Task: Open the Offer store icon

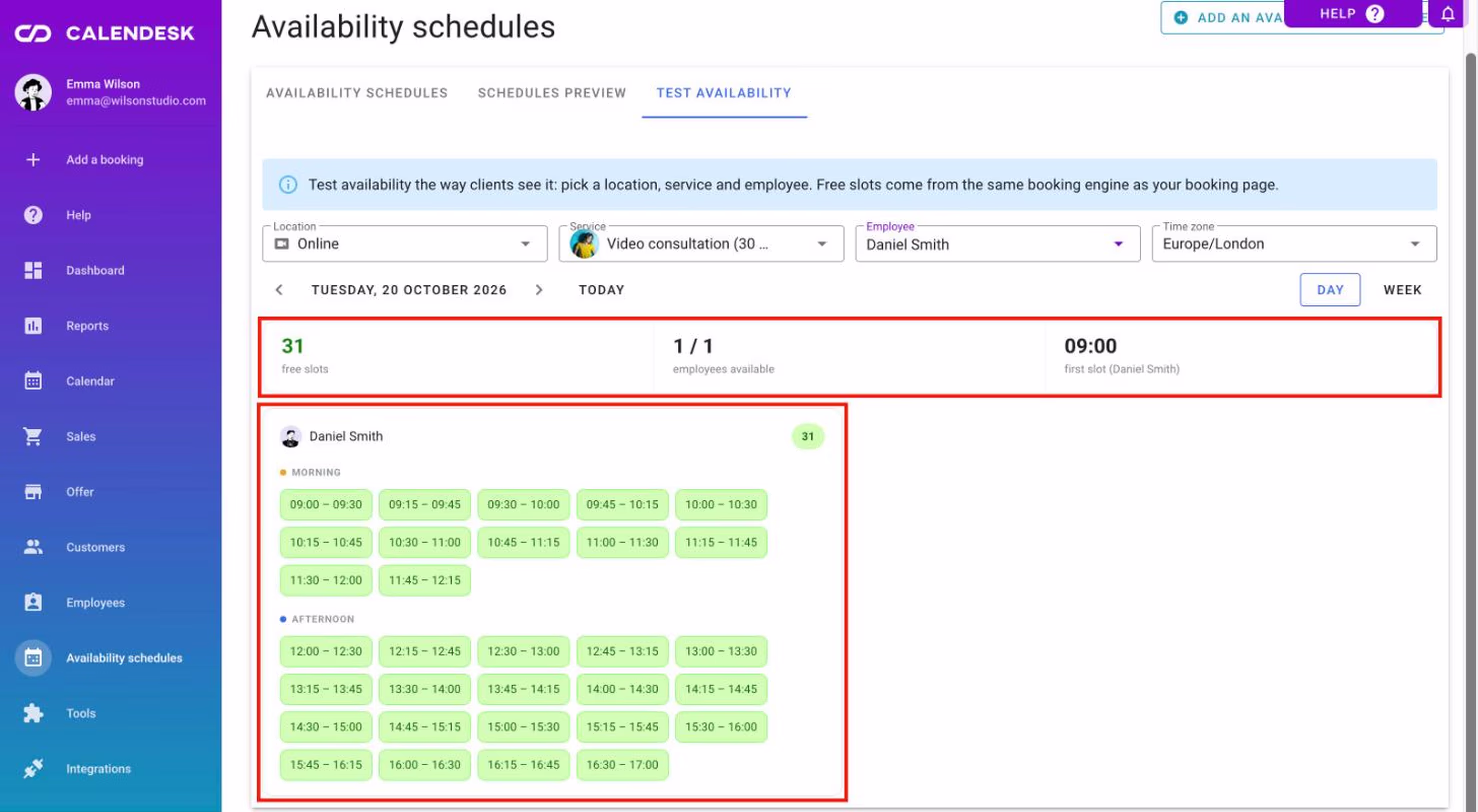Action: pos(33,492)
